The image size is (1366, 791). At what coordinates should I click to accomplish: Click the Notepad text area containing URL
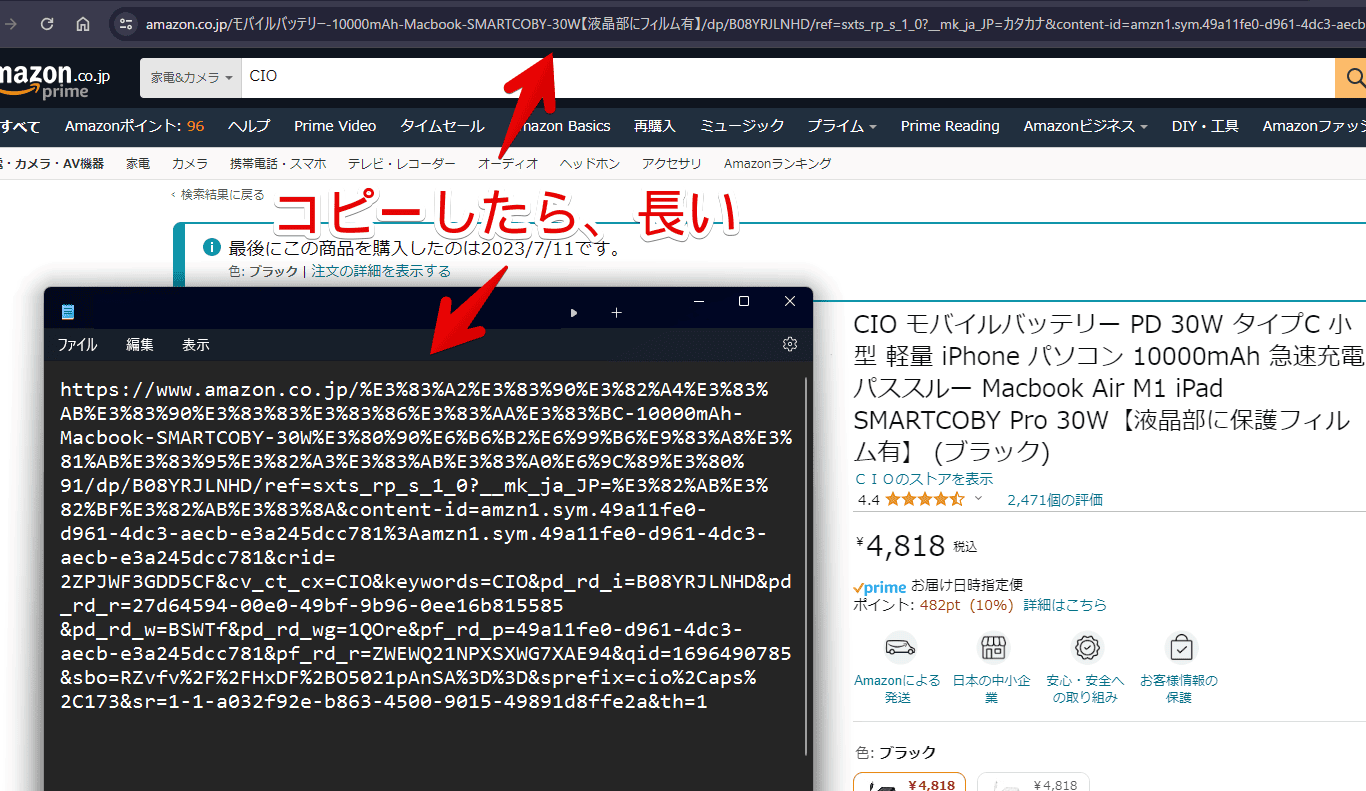click(424, 545)
